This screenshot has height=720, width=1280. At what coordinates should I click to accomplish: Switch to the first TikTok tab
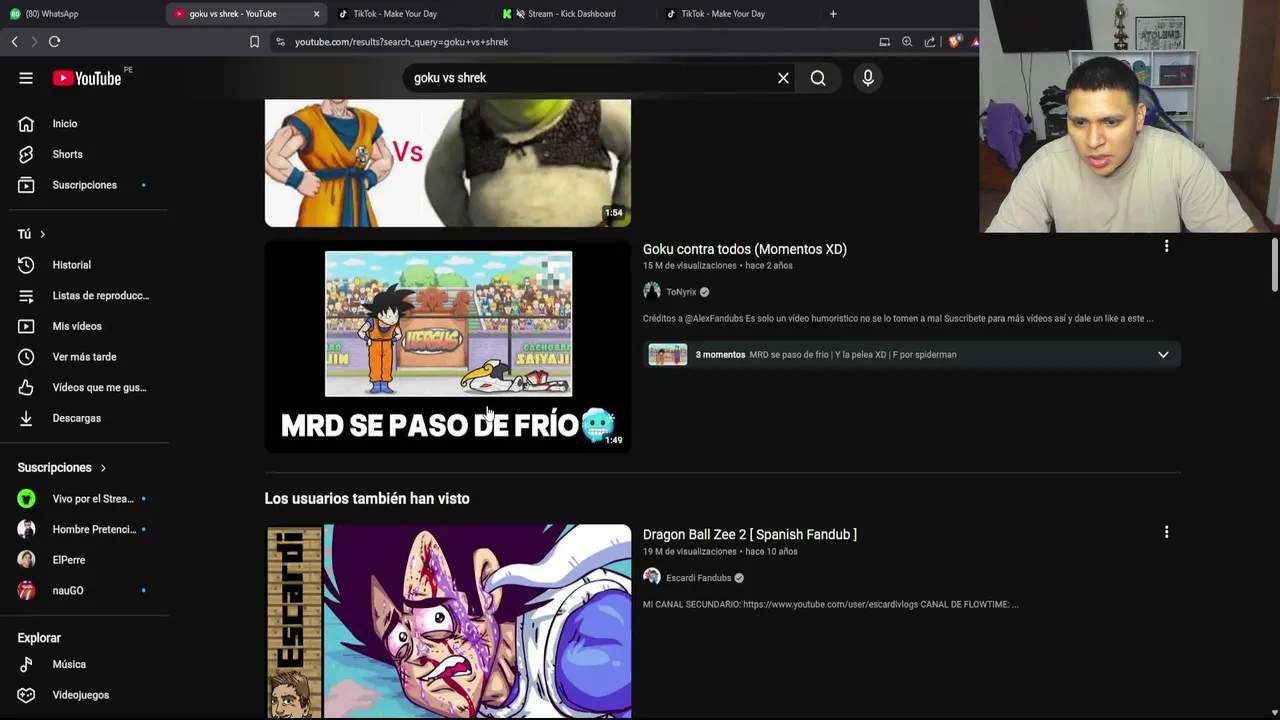pos(409,14)
